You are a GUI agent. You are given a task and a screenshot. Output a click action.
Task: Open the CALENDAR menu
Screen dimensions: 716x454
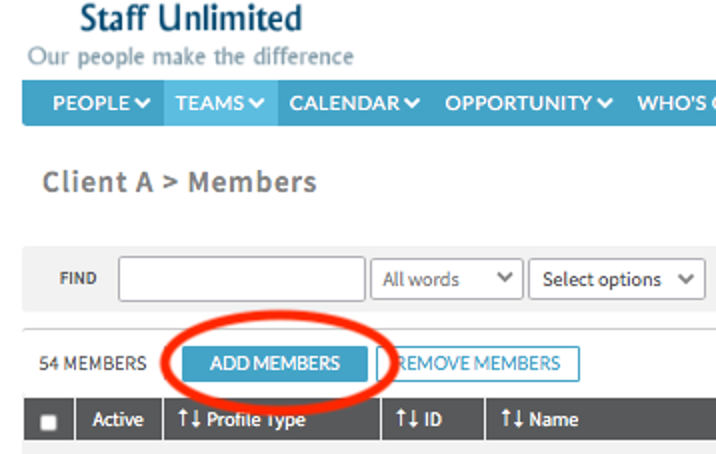[355, 103]
